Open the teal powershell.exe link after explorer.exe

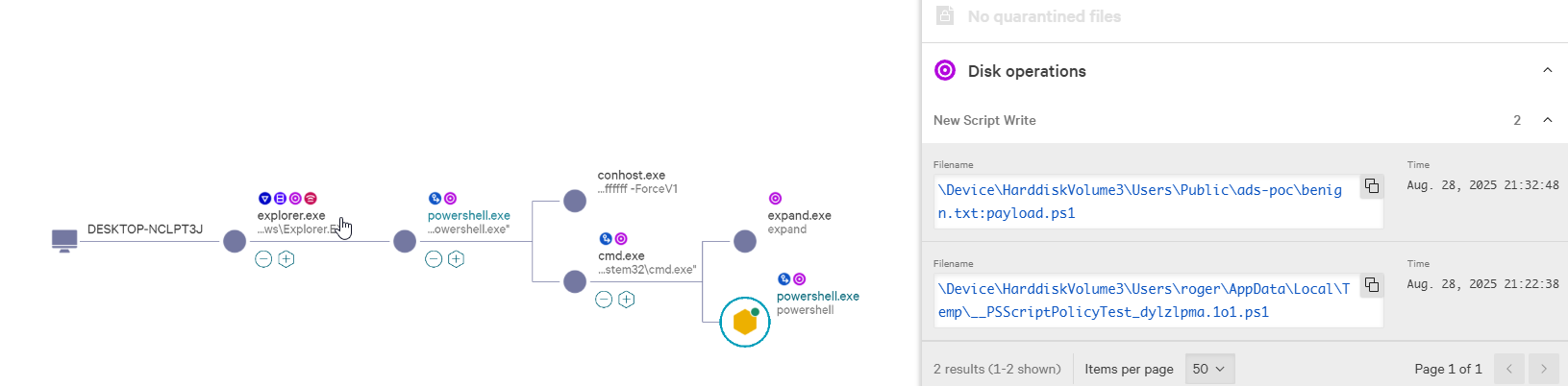[468, 216]
